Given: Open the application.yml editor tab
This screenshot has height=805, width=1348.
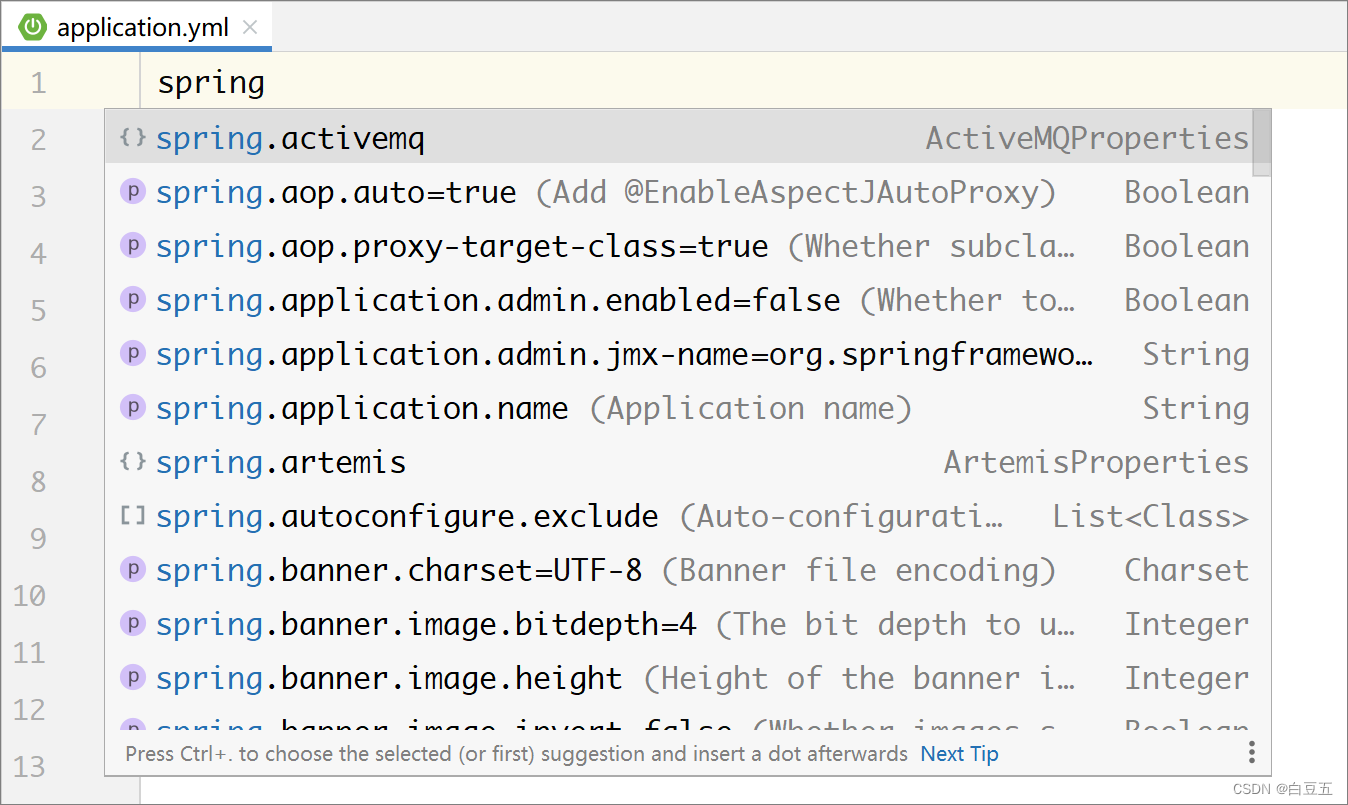Looking at the screenshot, I should [x=136, y=28].
